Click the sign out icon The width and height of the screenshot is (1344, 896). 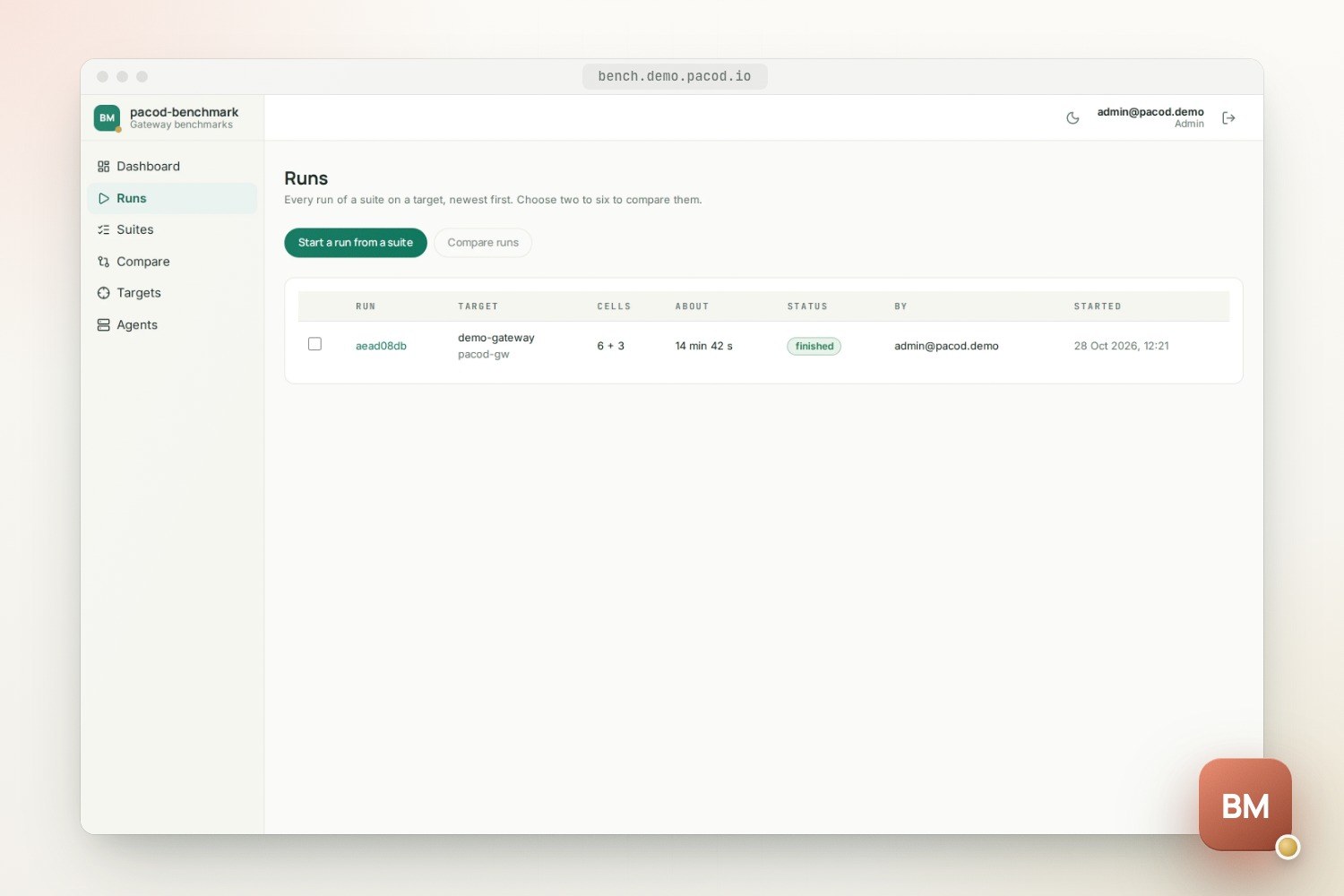(x=1228, y=118)
